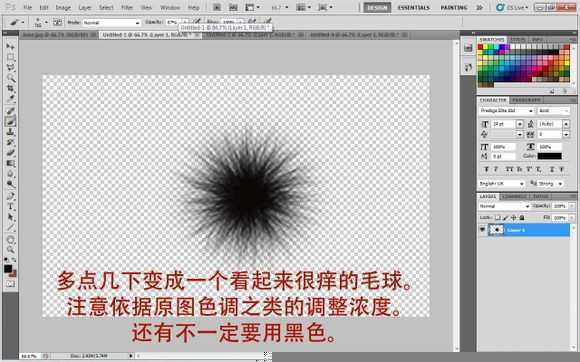Open the Brush Preset picker arrow
The height and width of the screenshot is (362, 580).
point(46,22)
